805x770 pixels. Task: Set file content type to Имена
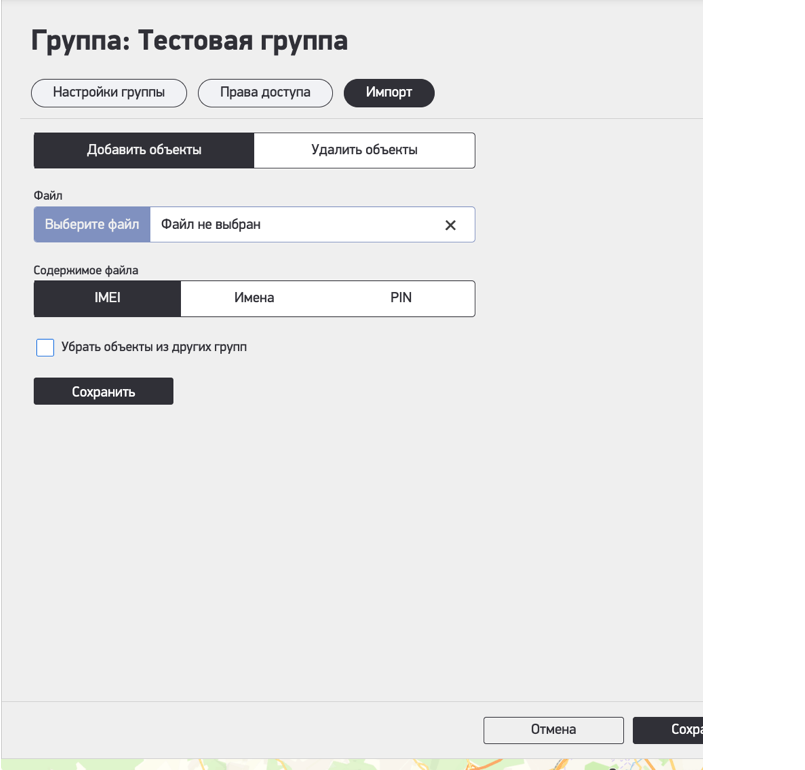click(254, 299)
